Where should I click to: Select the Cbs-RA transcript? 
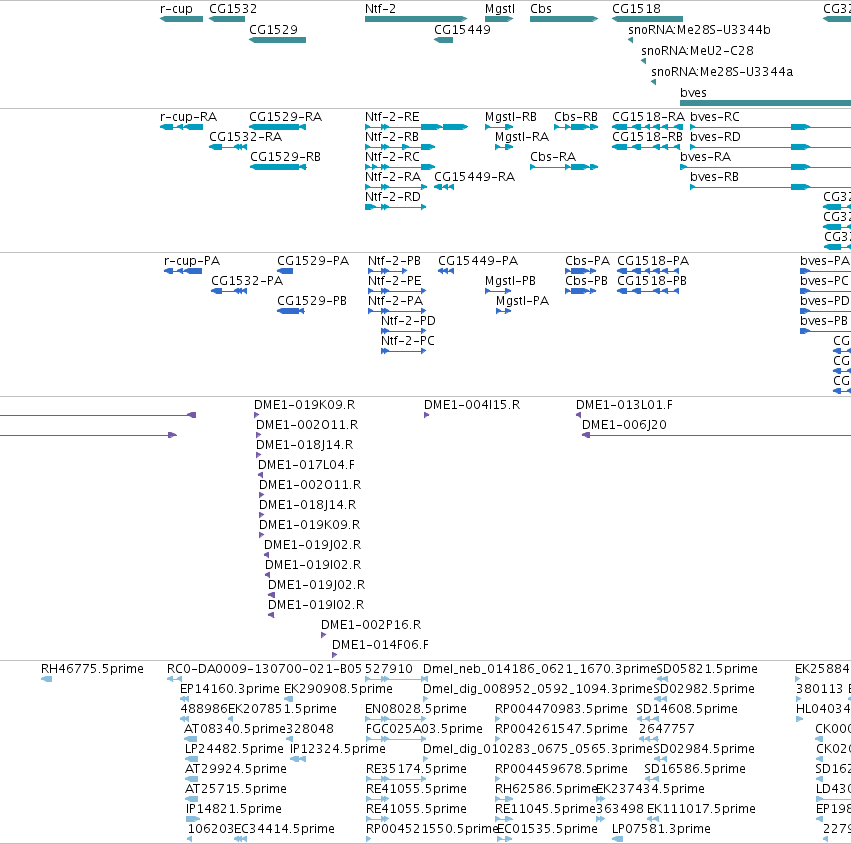(564, 167)
